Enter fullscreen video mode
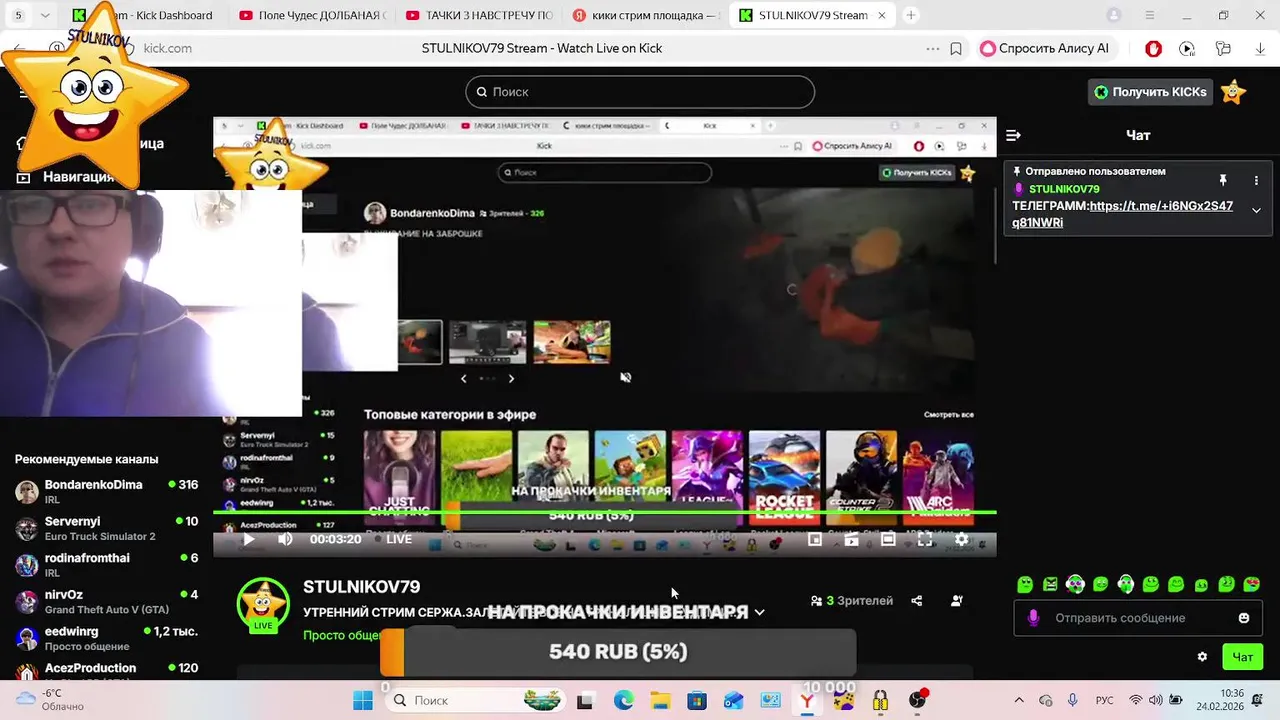Screen dimensions: 1280x720 [x=925, y=539]
